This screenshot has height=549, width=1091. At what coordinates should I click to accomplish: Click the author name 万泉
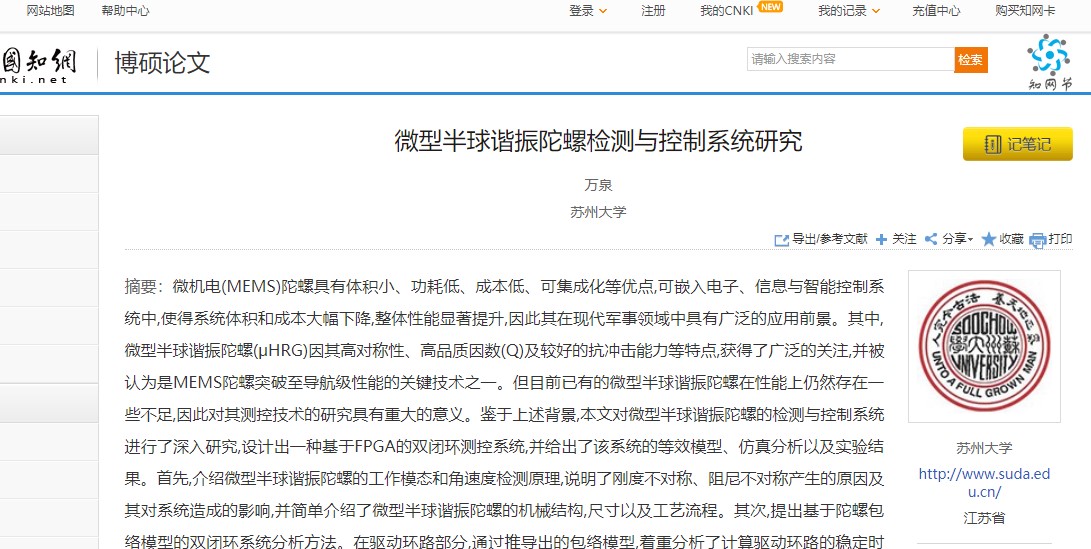point(598,185)
